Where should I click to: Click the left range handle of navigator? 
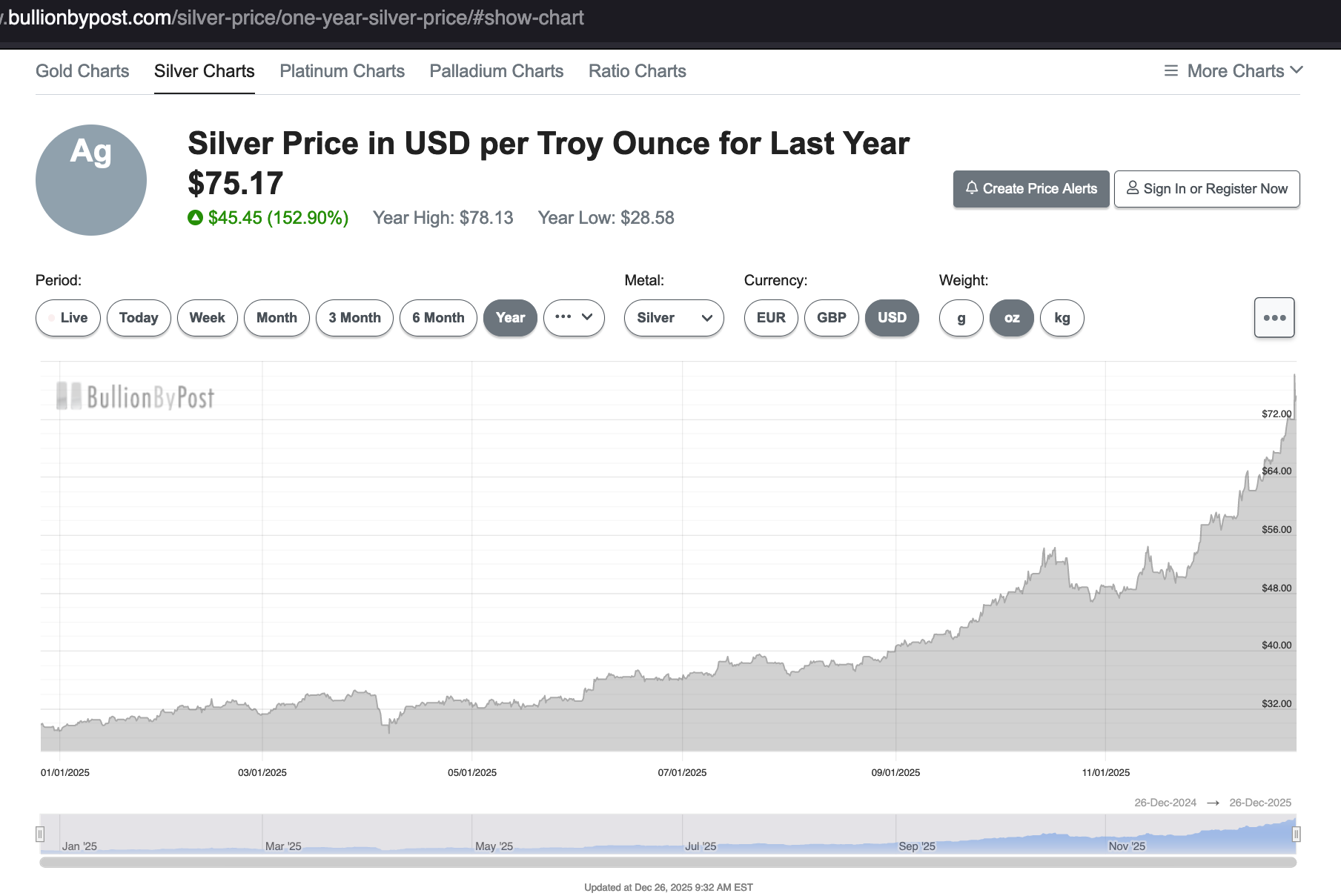click(x=40, y=834)
